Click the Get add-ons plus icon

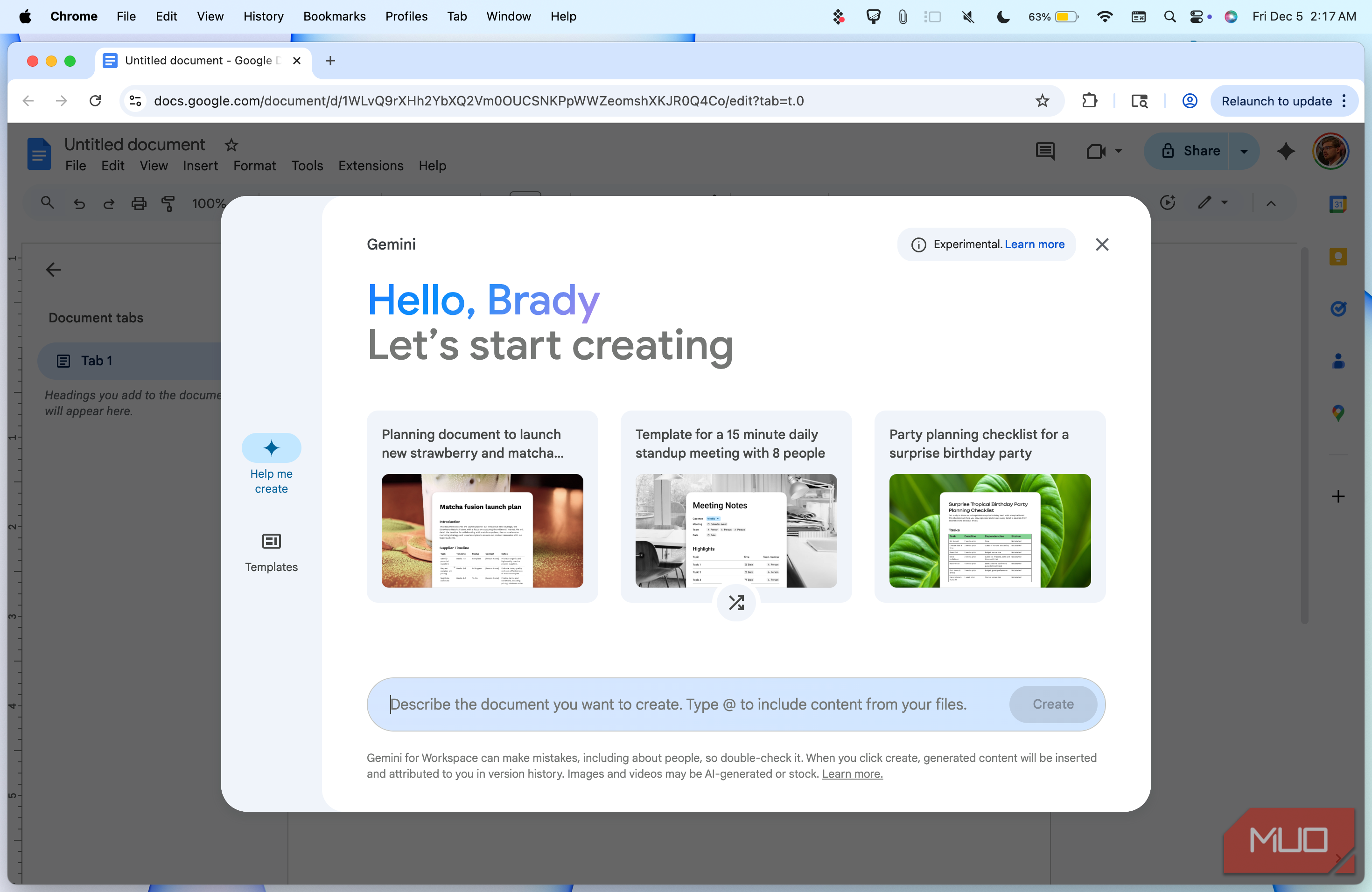tap(1338, 496)
